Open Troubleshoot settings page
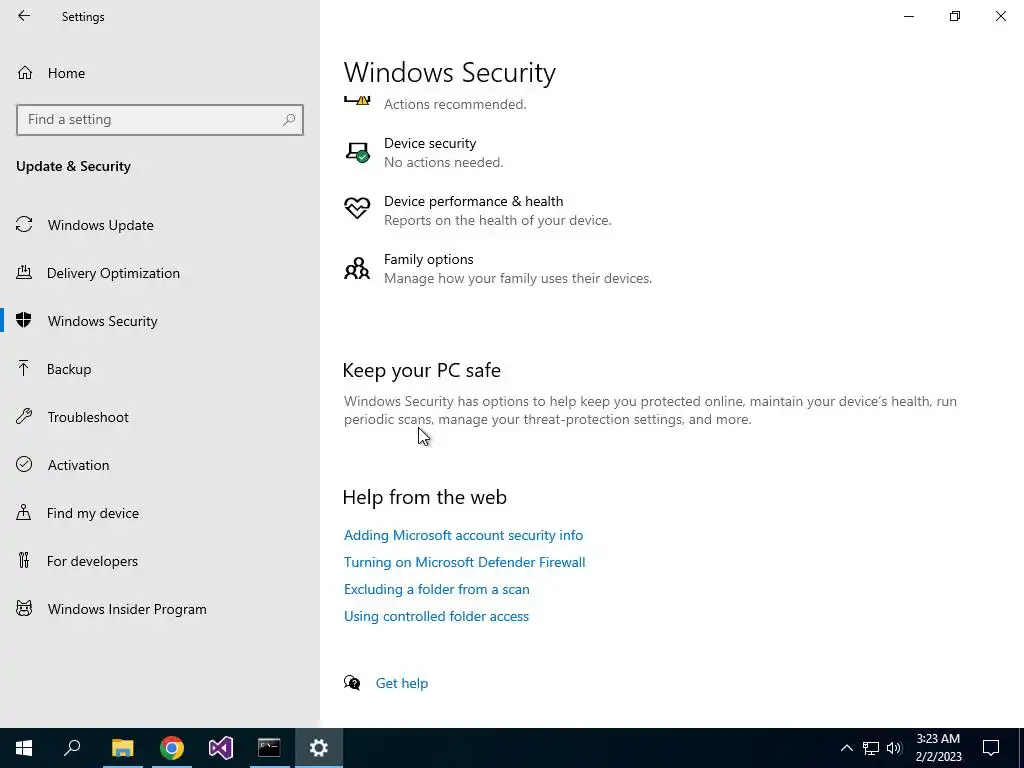Viewport: 1024px width, 768px height. [88, 417]
